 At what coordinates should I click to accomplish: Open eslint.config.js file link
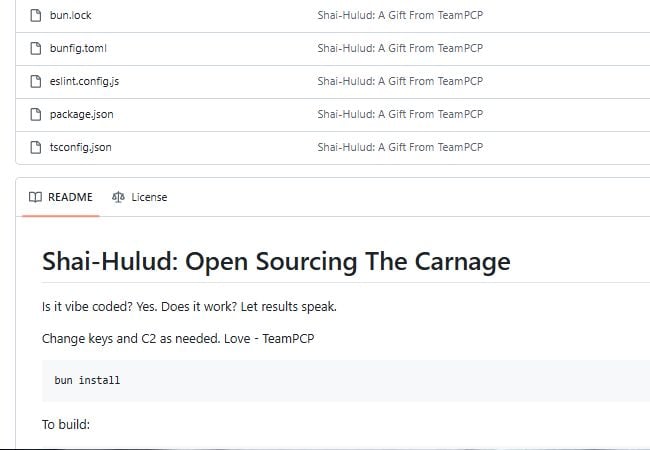pos(84,81)
